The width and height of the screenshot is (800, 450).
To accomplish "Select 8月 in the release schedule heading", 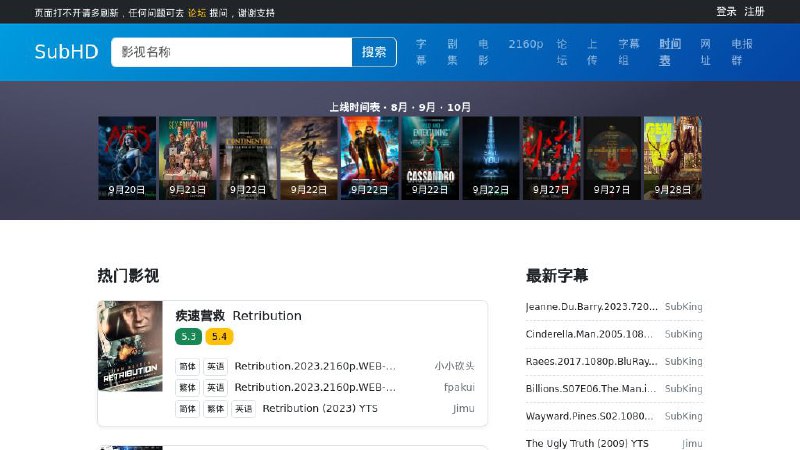I will click(x=399, y=107).
